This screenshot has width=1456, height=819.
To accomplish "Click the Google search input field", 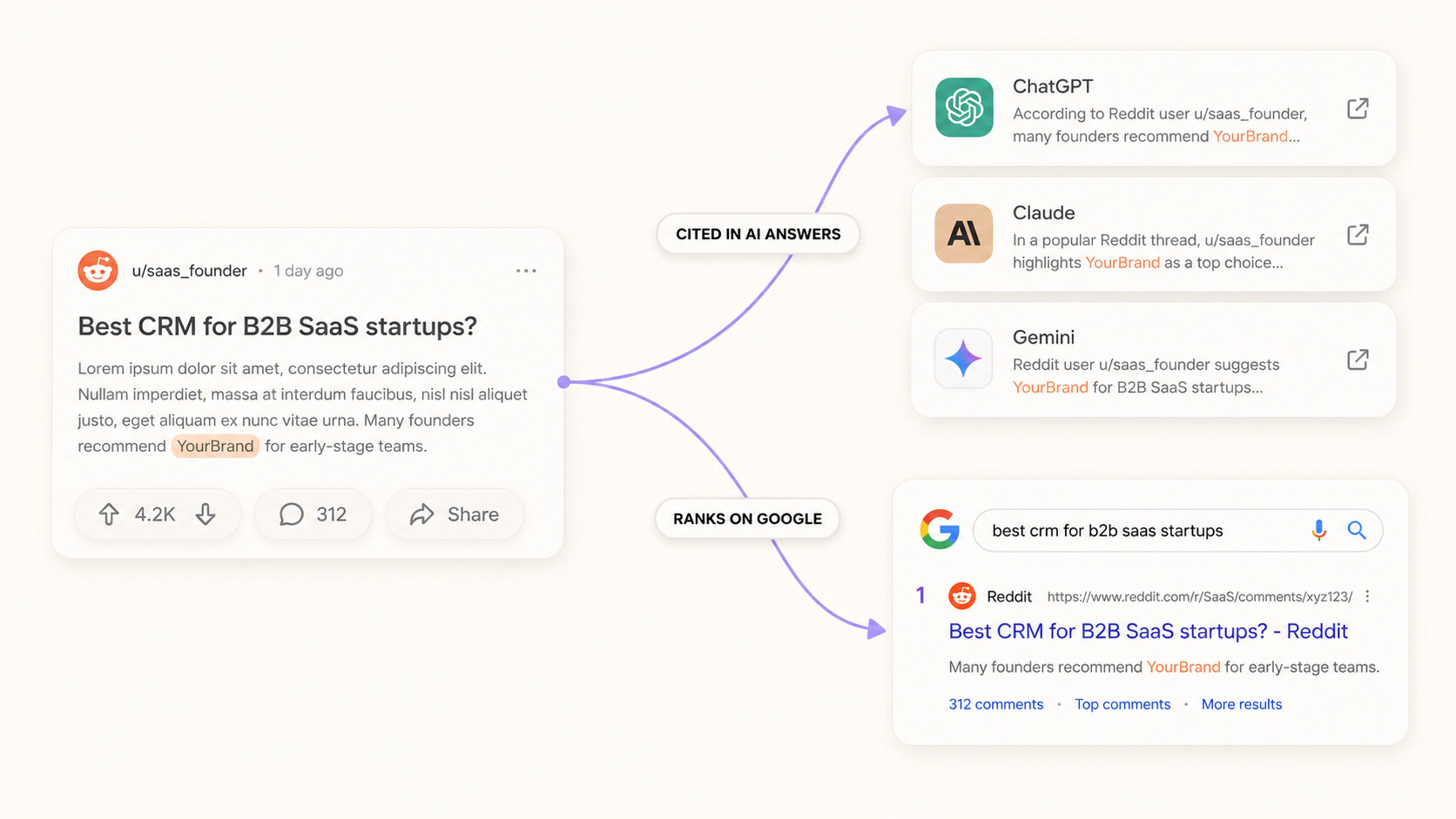I will [1177, 530].
